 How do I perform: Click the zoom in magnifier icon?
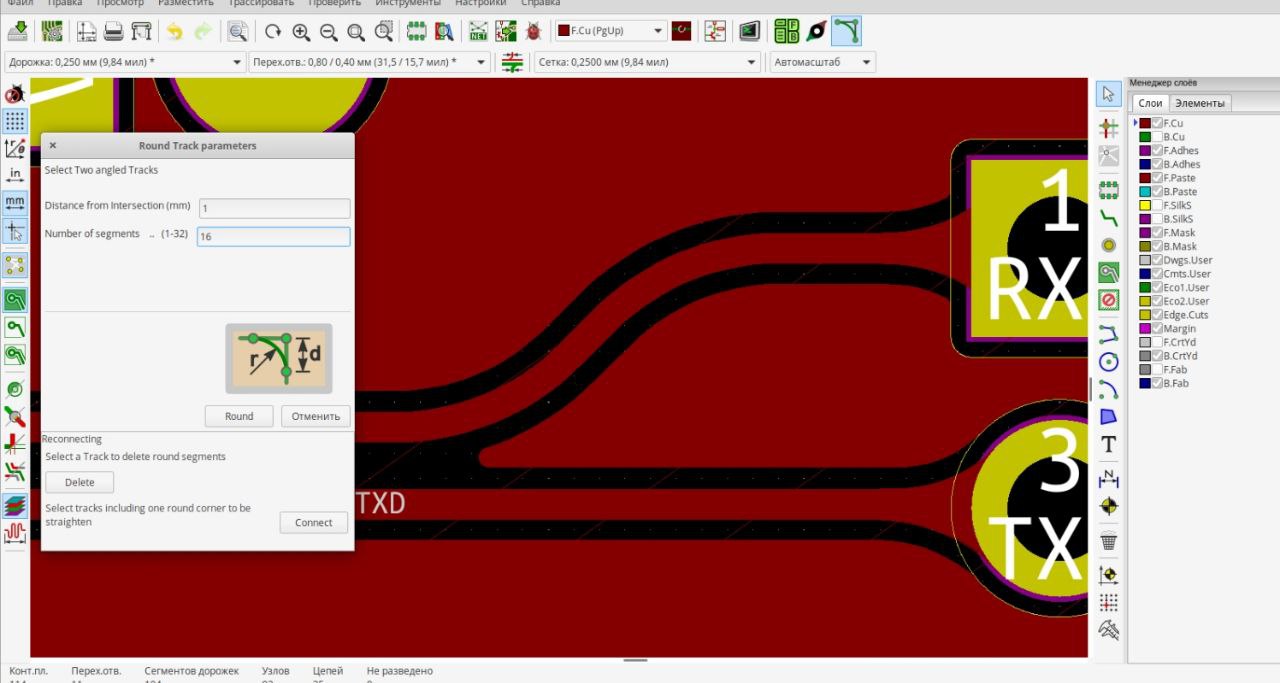[x=301, y=32]
